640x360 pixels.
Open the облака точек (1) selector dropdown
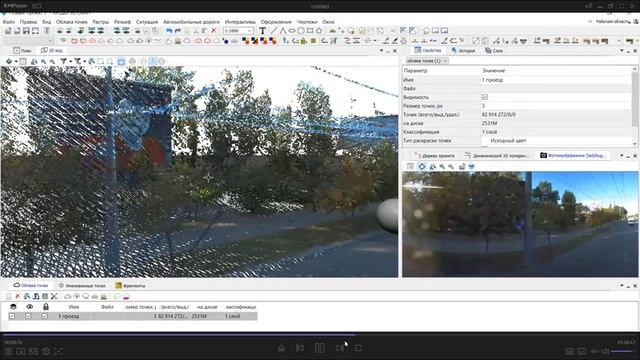pos(426,61)
